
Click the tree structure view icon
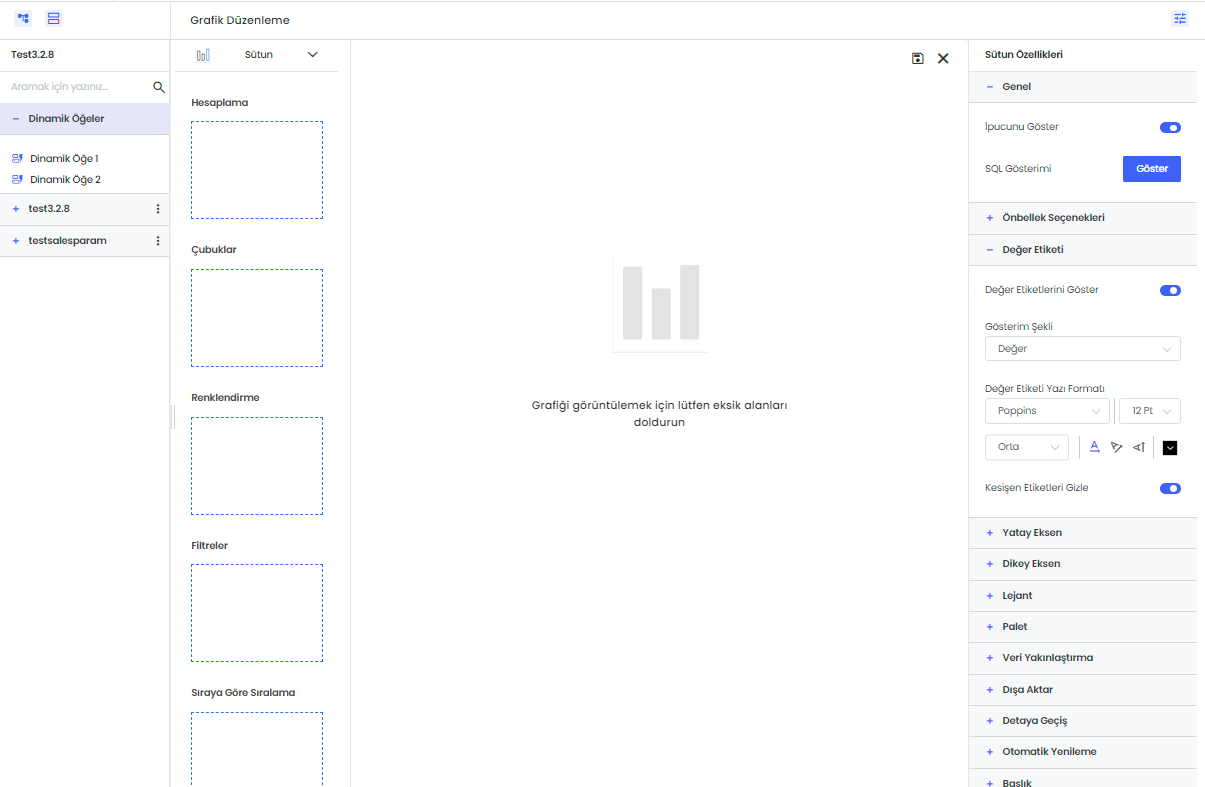click(x=23, y=19)
